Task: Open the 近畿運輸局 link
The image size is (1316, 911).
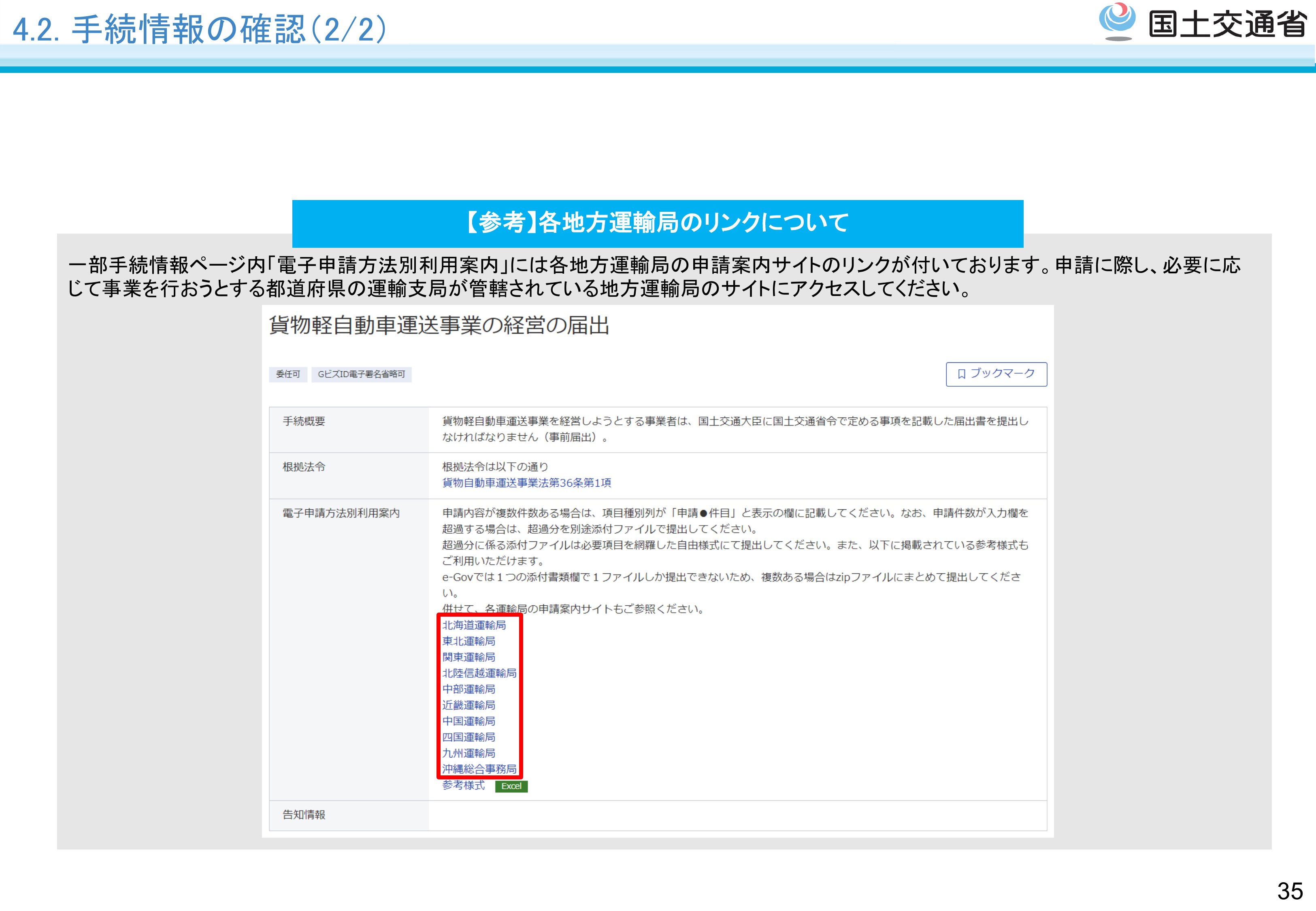Action: click(468, 705)
